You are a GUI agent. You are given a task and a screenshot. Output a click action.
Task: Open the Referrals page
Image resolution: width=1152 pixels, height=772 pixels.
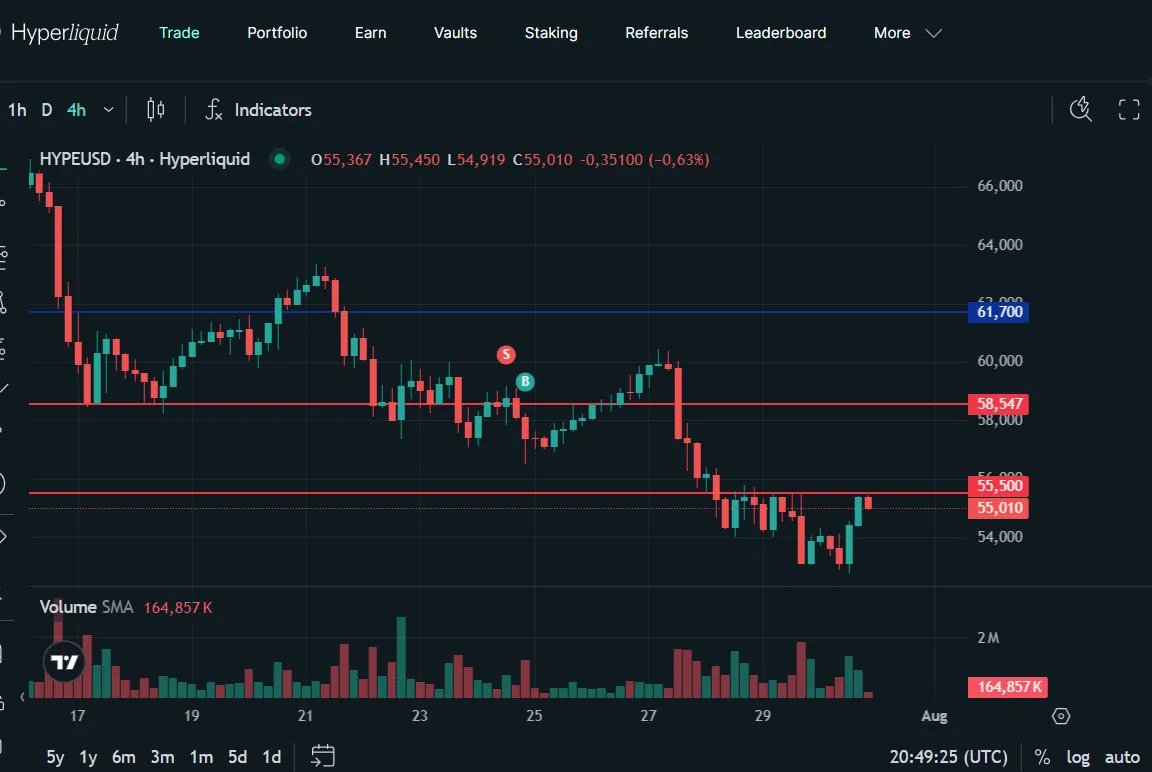click(656, 33)
